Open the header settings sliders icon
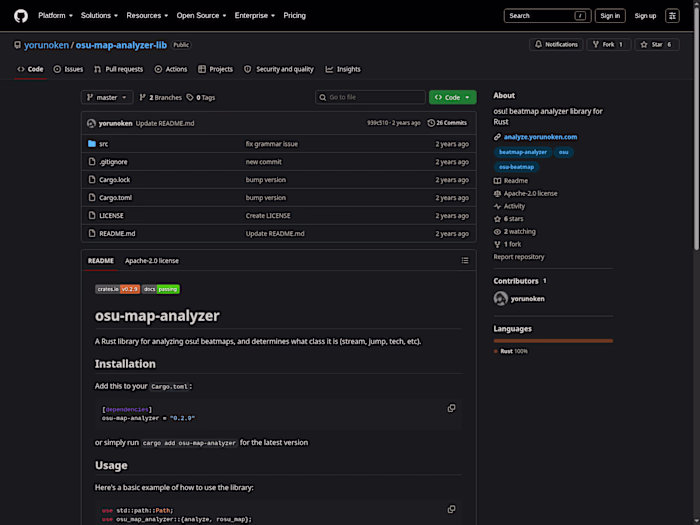 pyautogui.click(x=672, y=16)
